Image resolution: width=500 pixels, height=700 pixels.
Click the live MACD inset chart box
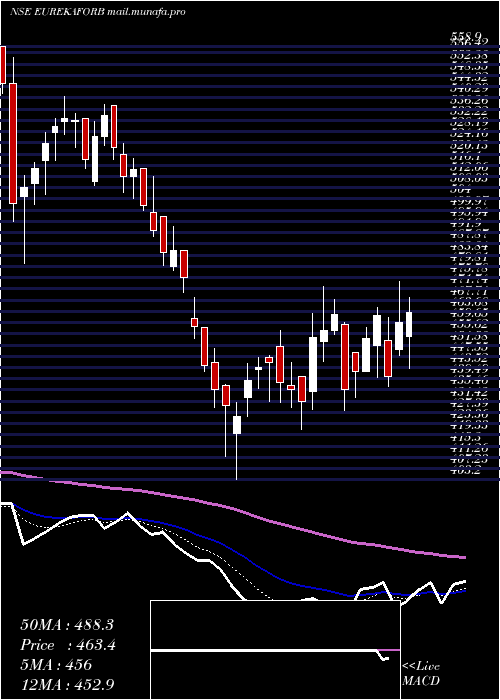[275, 650]
